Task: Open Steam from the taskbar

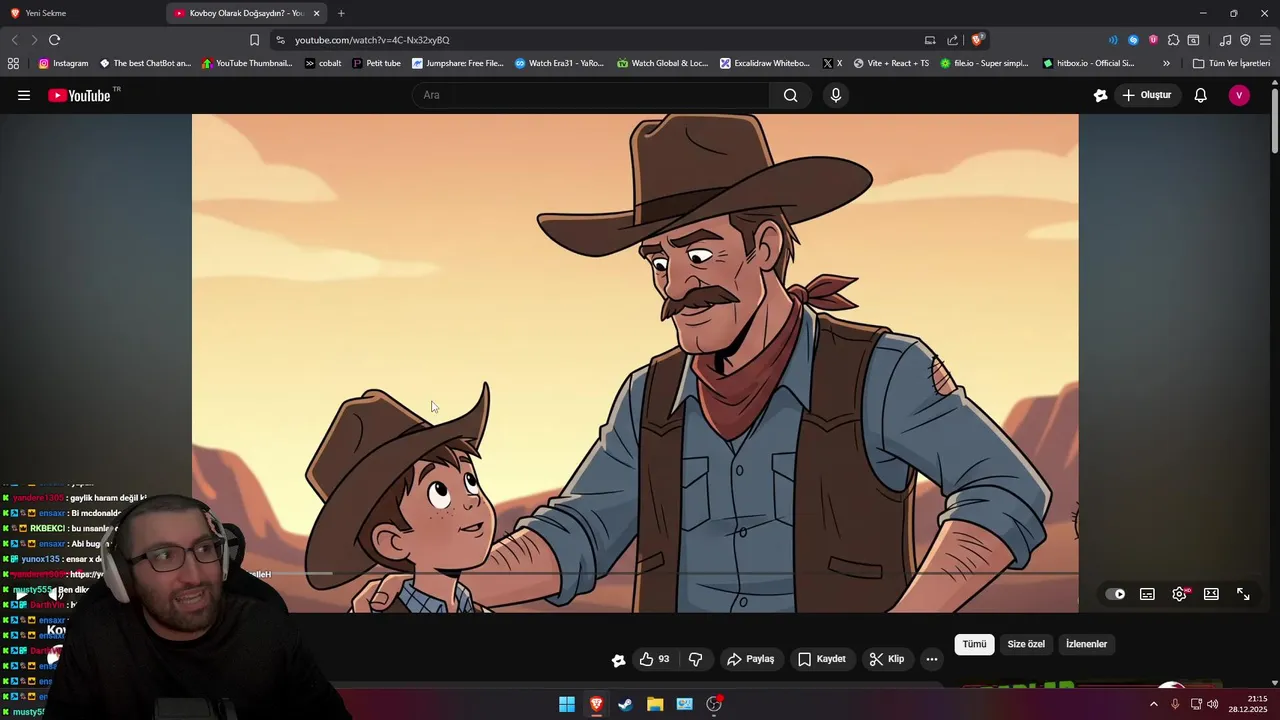Action: point(625,704)
